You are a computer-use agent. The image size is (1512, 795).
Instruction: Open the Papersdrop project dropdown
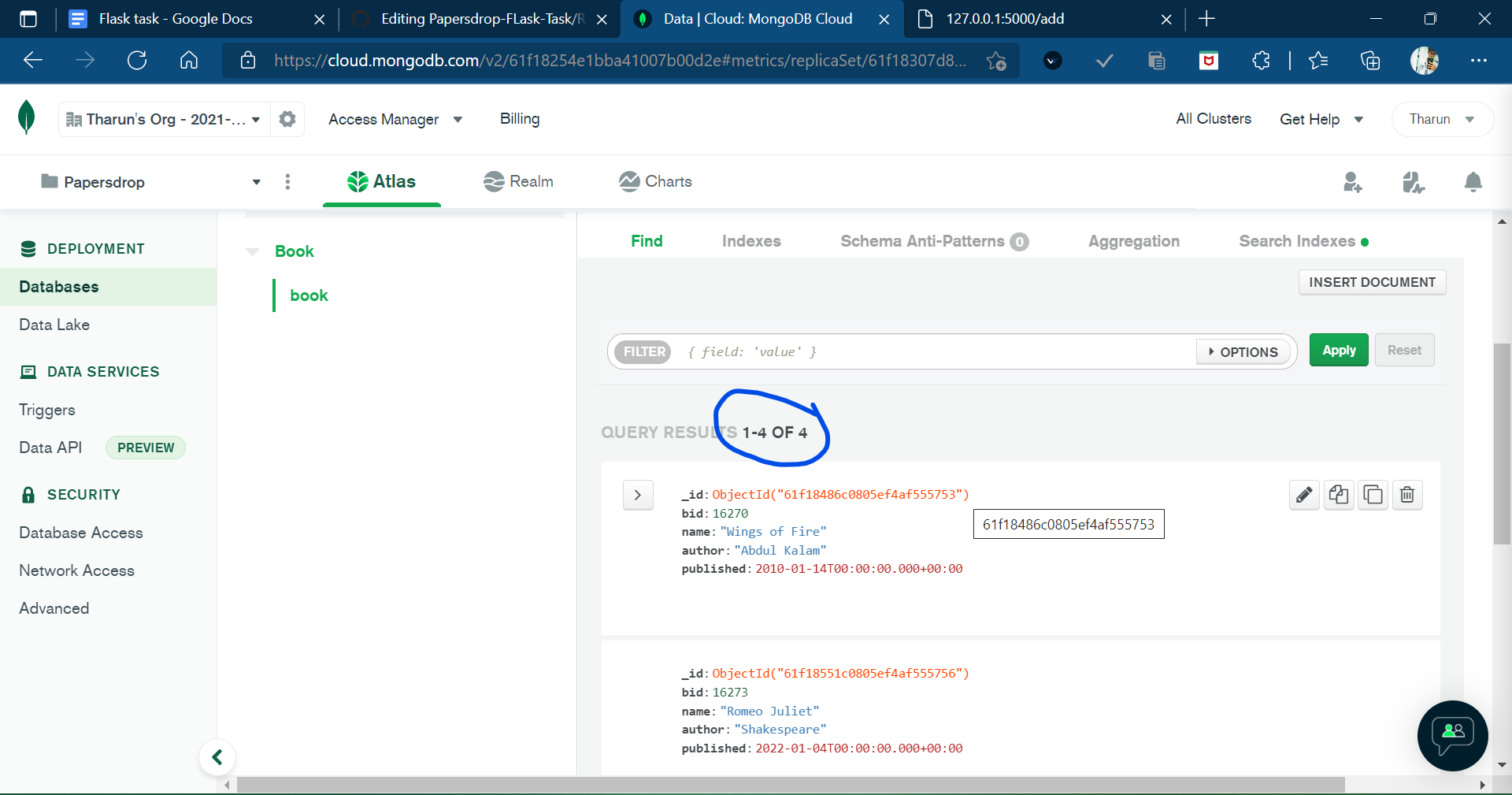255,182
